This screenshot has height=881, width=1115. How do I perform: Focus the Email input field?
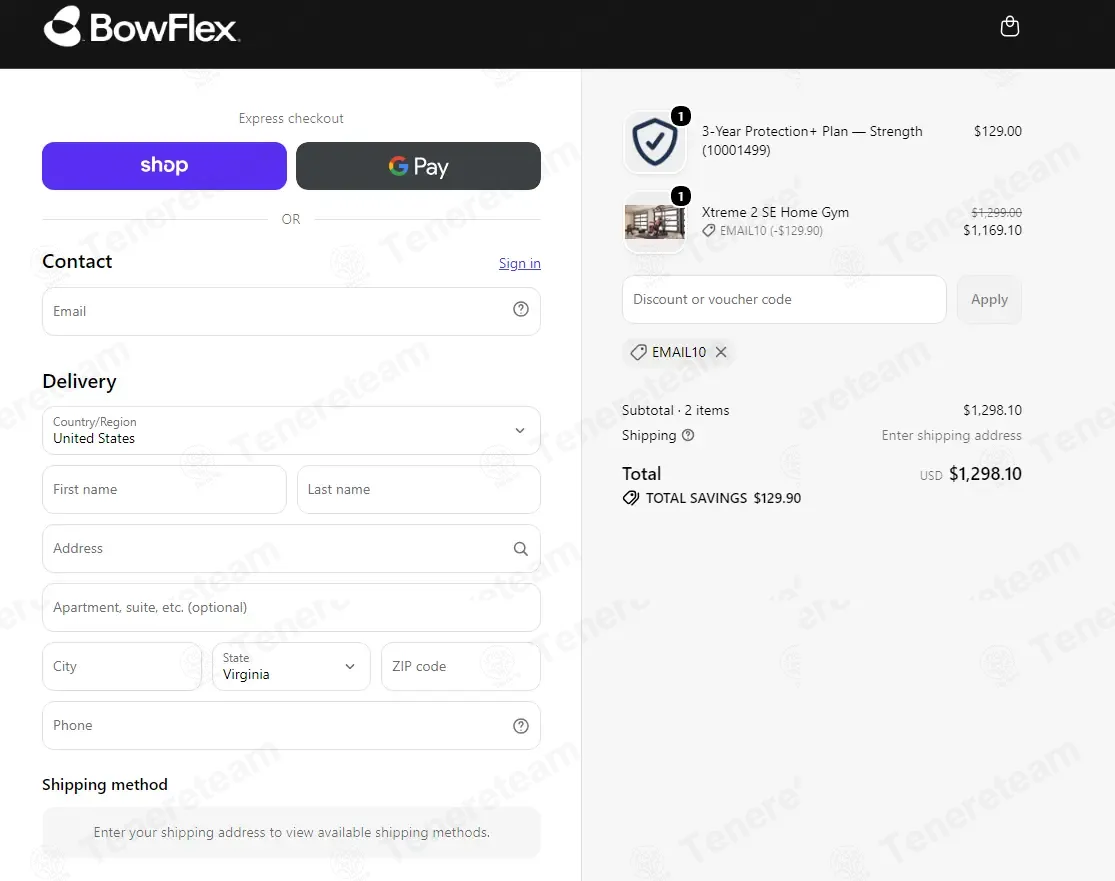(x=292, y=311)
